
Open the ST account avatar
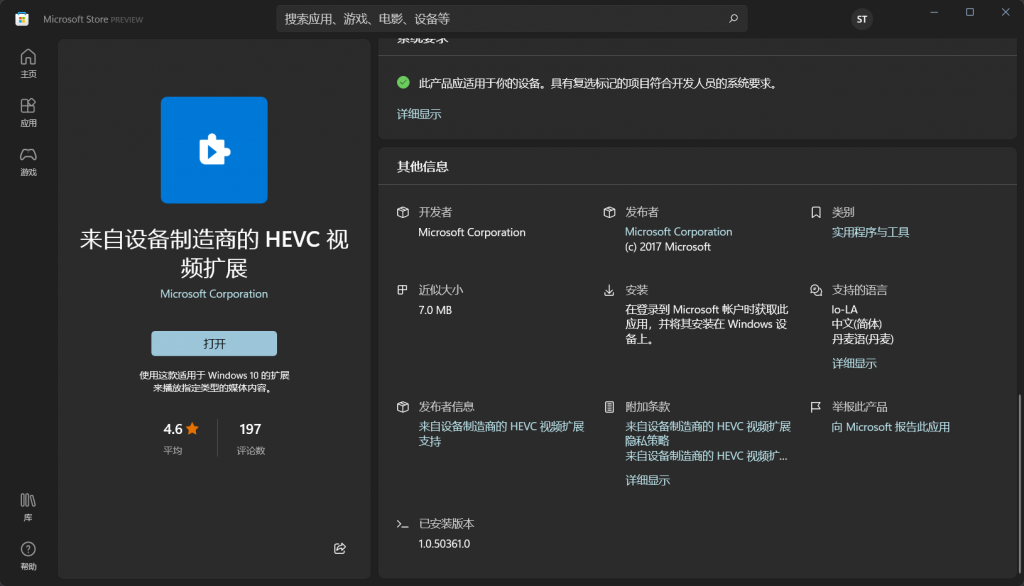tap(861, 19)
